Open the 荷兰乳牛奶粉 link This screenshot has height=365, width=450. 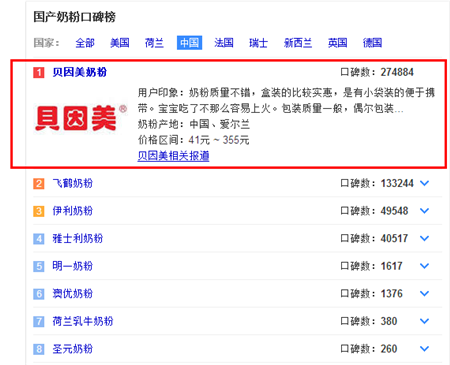(83, 321)
